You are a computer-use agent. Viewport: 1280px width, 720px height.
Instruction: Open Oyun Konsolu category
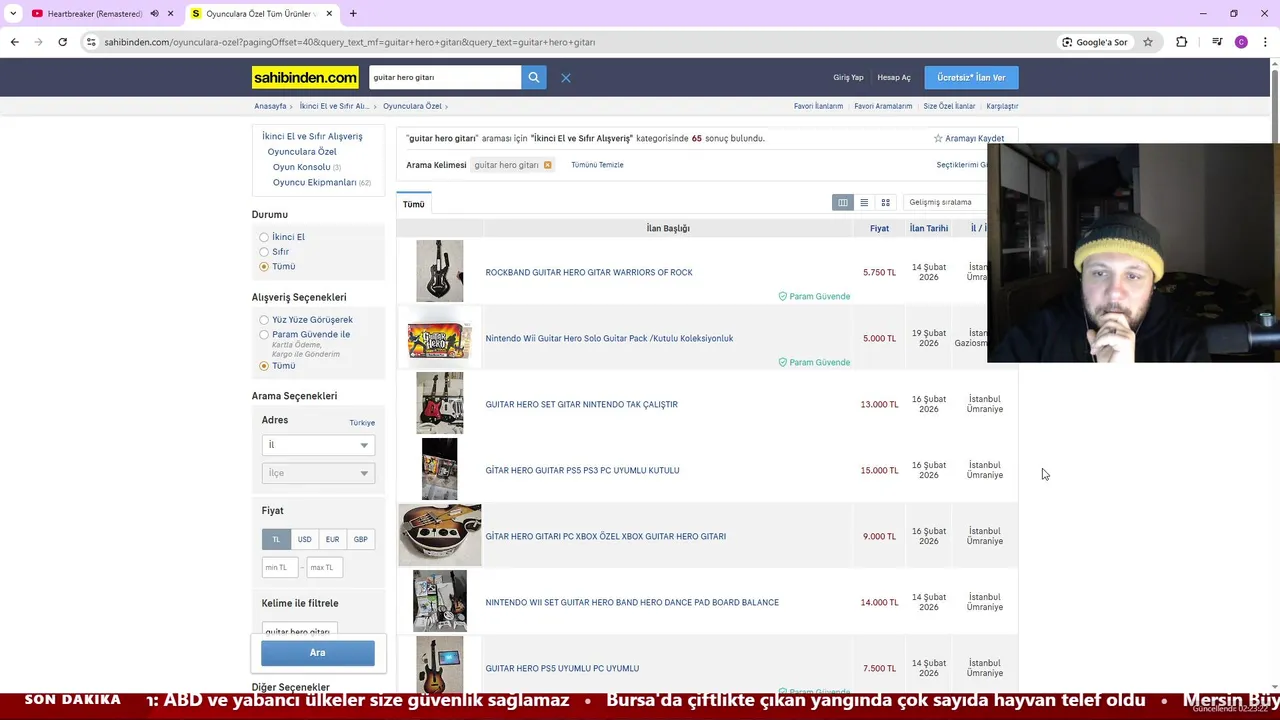[301, 167]
